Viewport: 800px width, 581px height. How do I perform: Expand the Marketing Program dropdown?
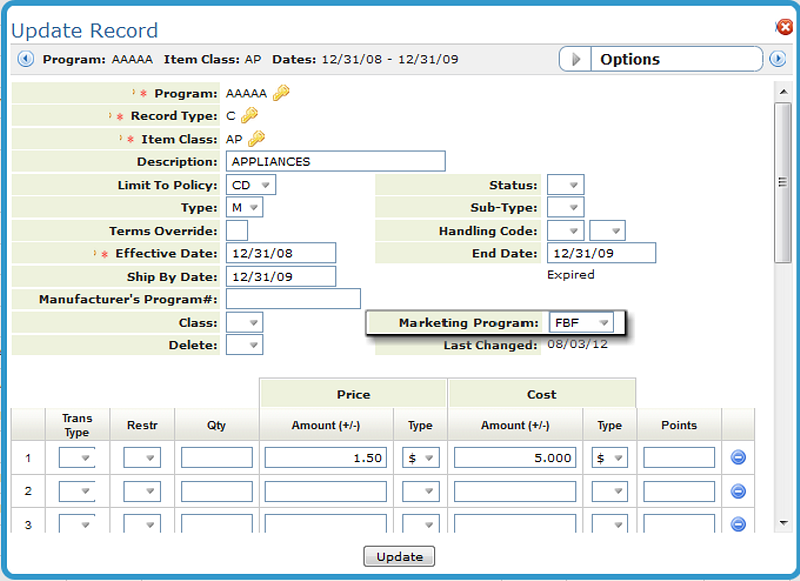pos(581,323)
